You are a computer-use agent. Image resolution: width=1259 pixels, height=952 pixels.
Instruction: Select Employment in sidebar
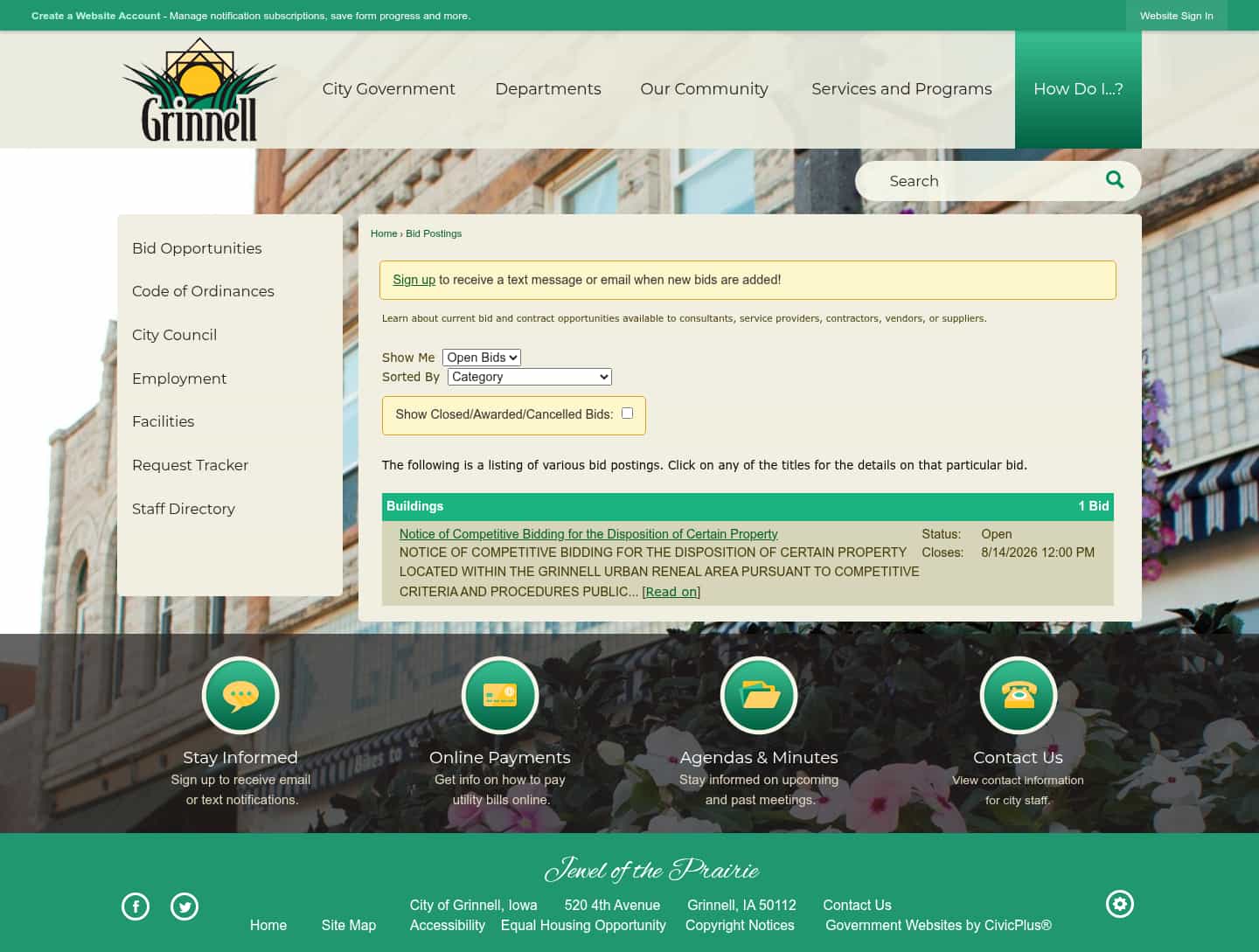pyautogui.click(x=179, y=379)
